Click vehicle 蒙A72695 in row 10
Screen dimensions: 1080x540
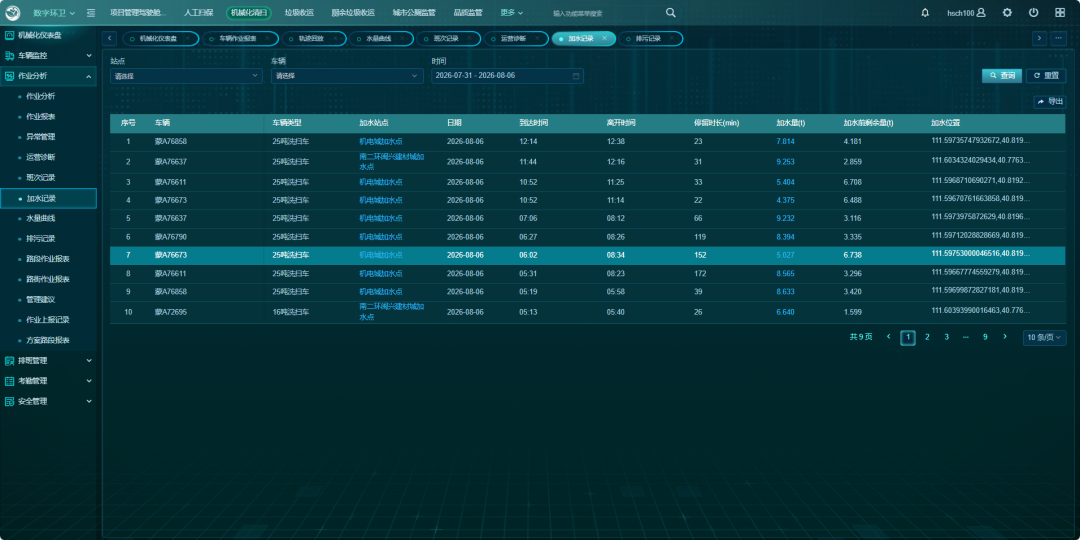[171, 313]
